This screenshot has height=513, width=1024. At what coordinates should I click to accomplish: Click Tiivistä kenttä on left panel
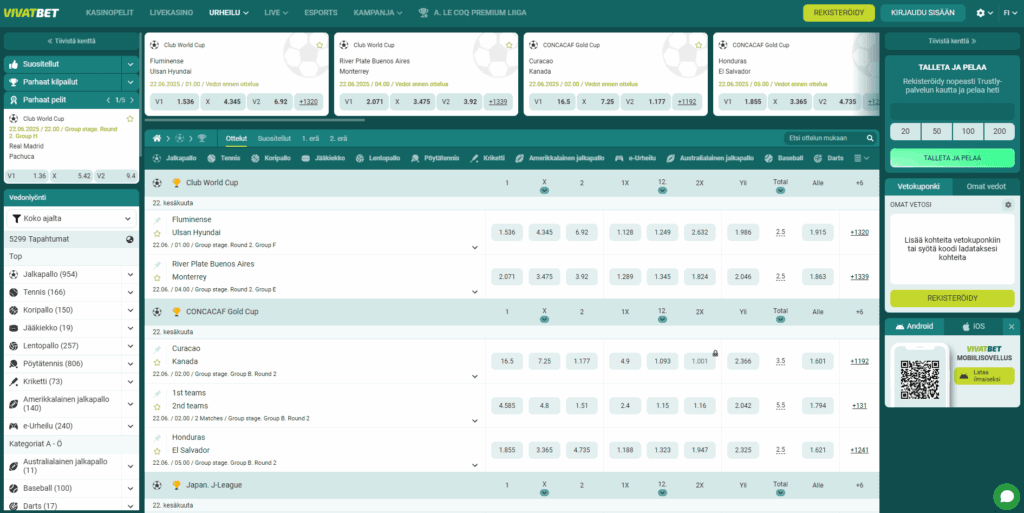tap(71, 40)
